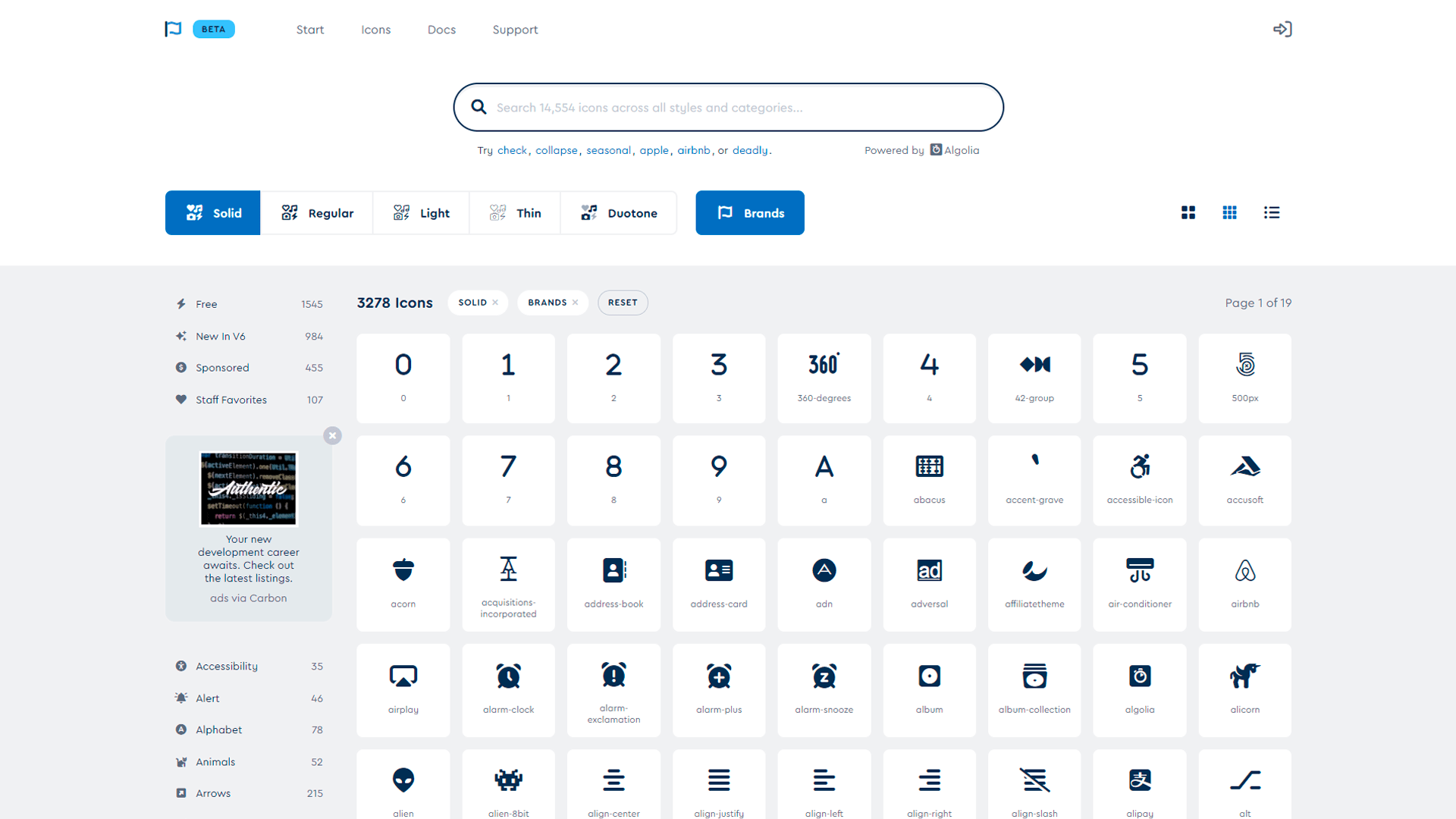Click the sign-in icon in header

tap(1282, 30)
